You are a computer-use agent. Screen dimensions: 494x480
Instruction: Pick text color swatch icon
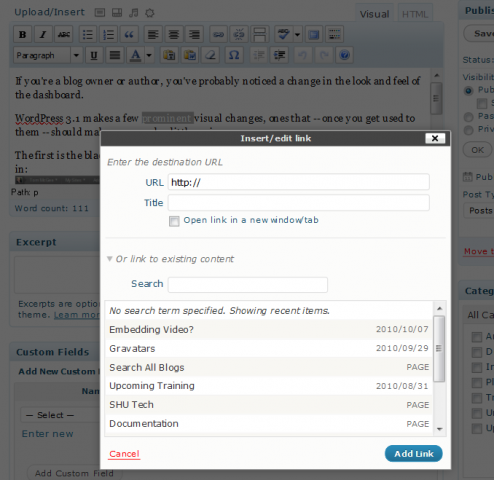click(135, 55)
